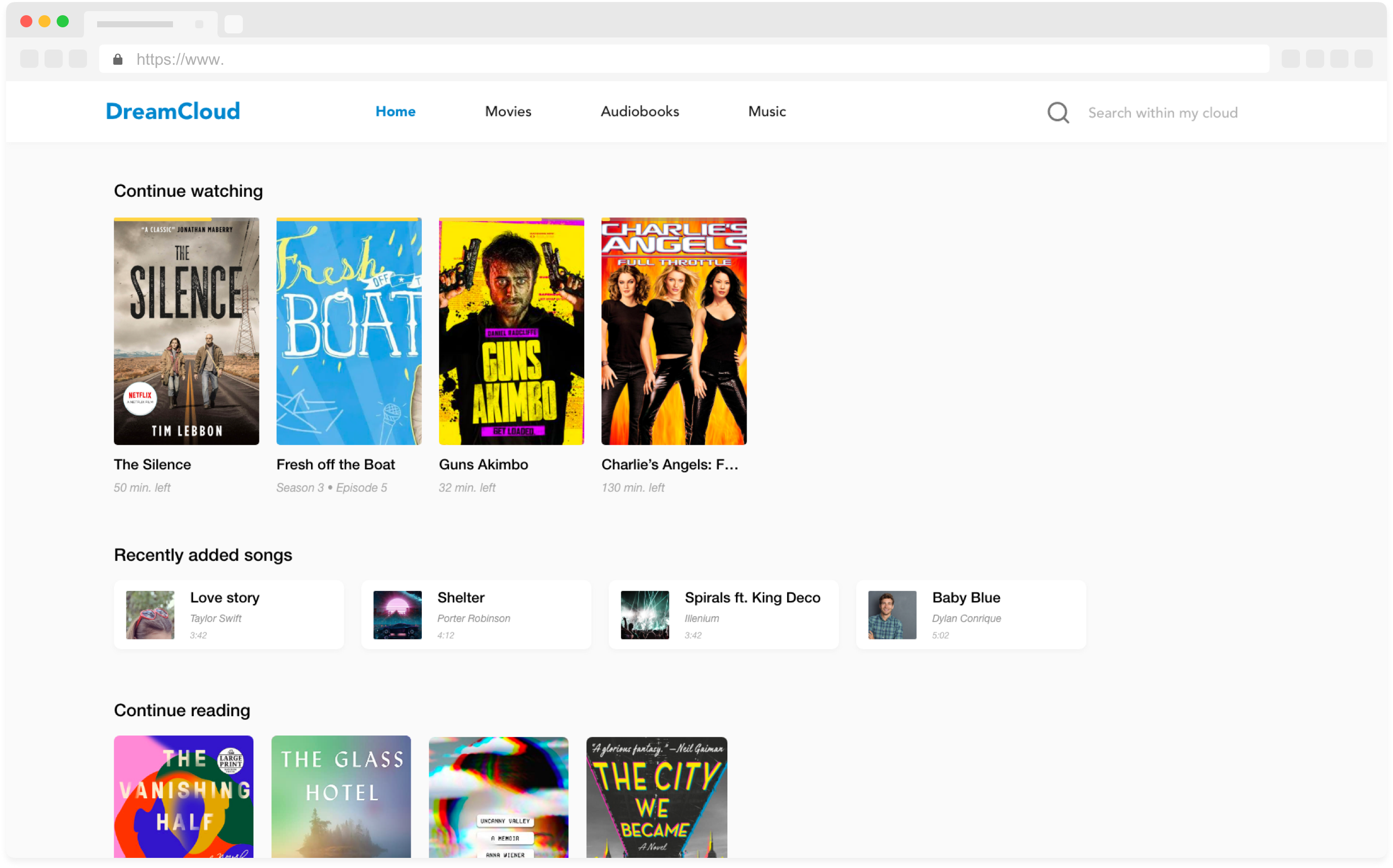Open the Home tab
This screenshot has width=1393, height=868.
coord(396,111)
